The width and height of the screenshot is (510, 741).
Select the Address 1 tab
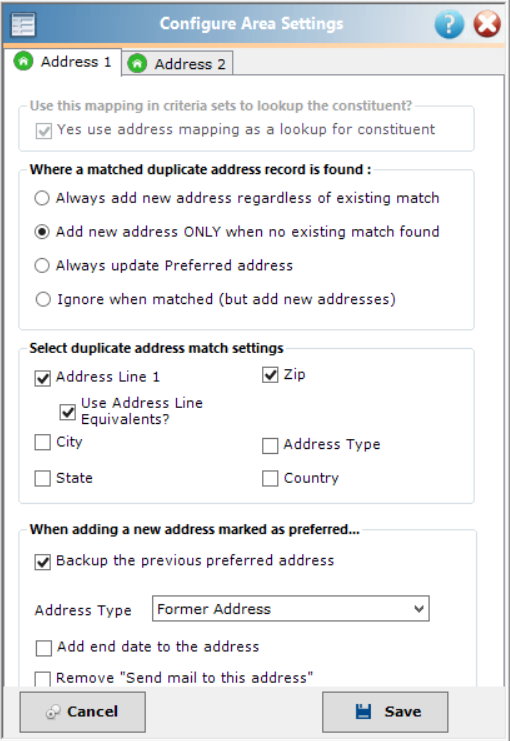(x=62, y=61)
